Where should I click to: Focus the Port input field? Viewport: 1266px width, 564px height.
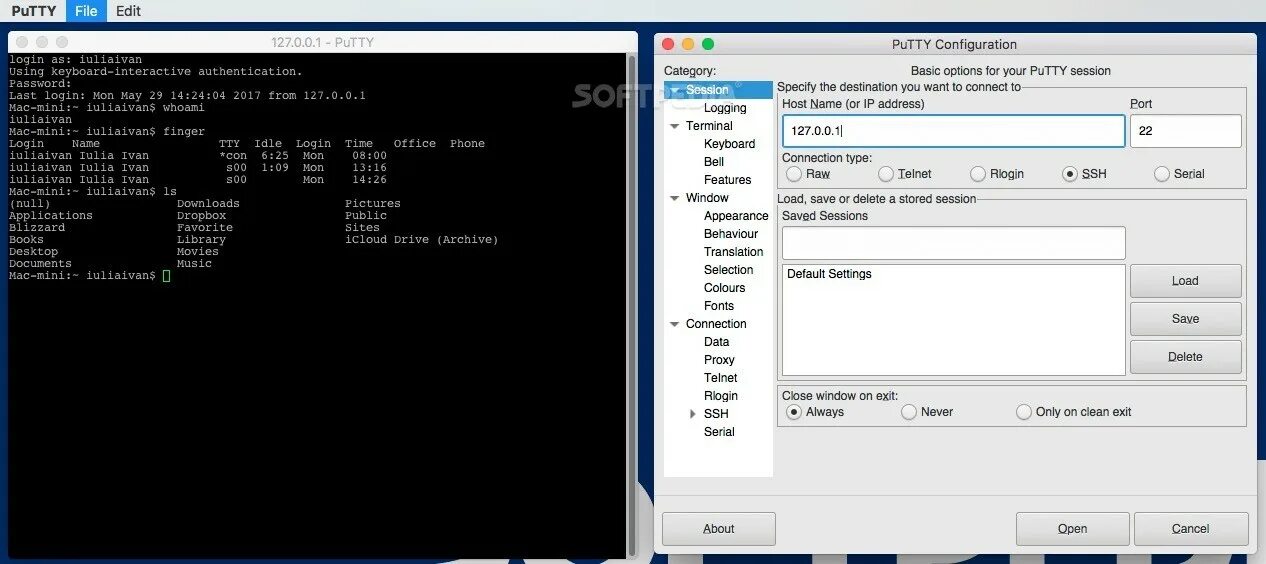tap(1185, 131)
